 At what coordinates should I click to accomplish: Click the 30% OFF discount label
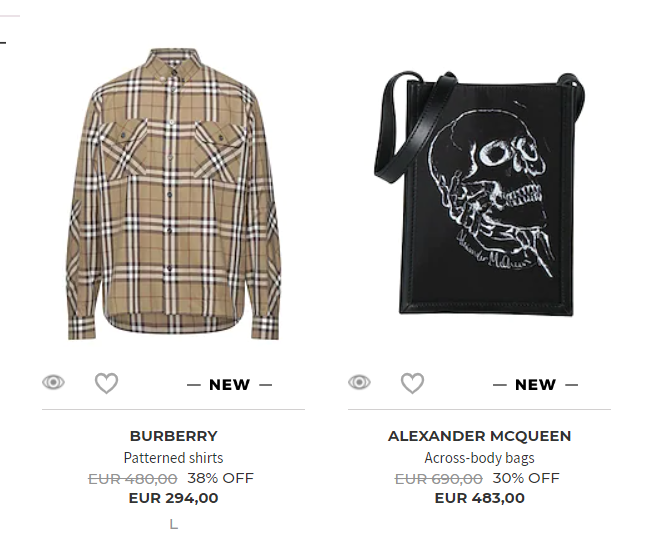tap(526, 478)
